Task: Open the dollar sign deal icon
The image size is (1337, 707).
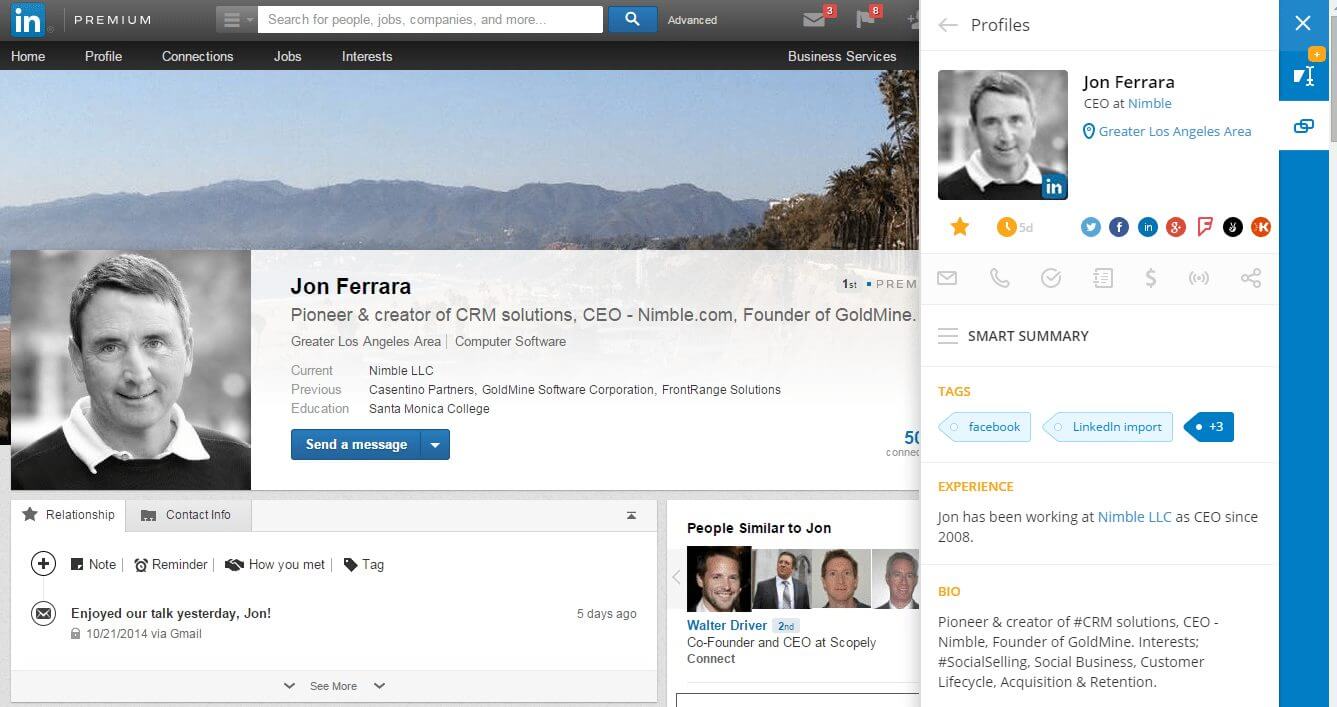Action: click(x=1151, y=279)
